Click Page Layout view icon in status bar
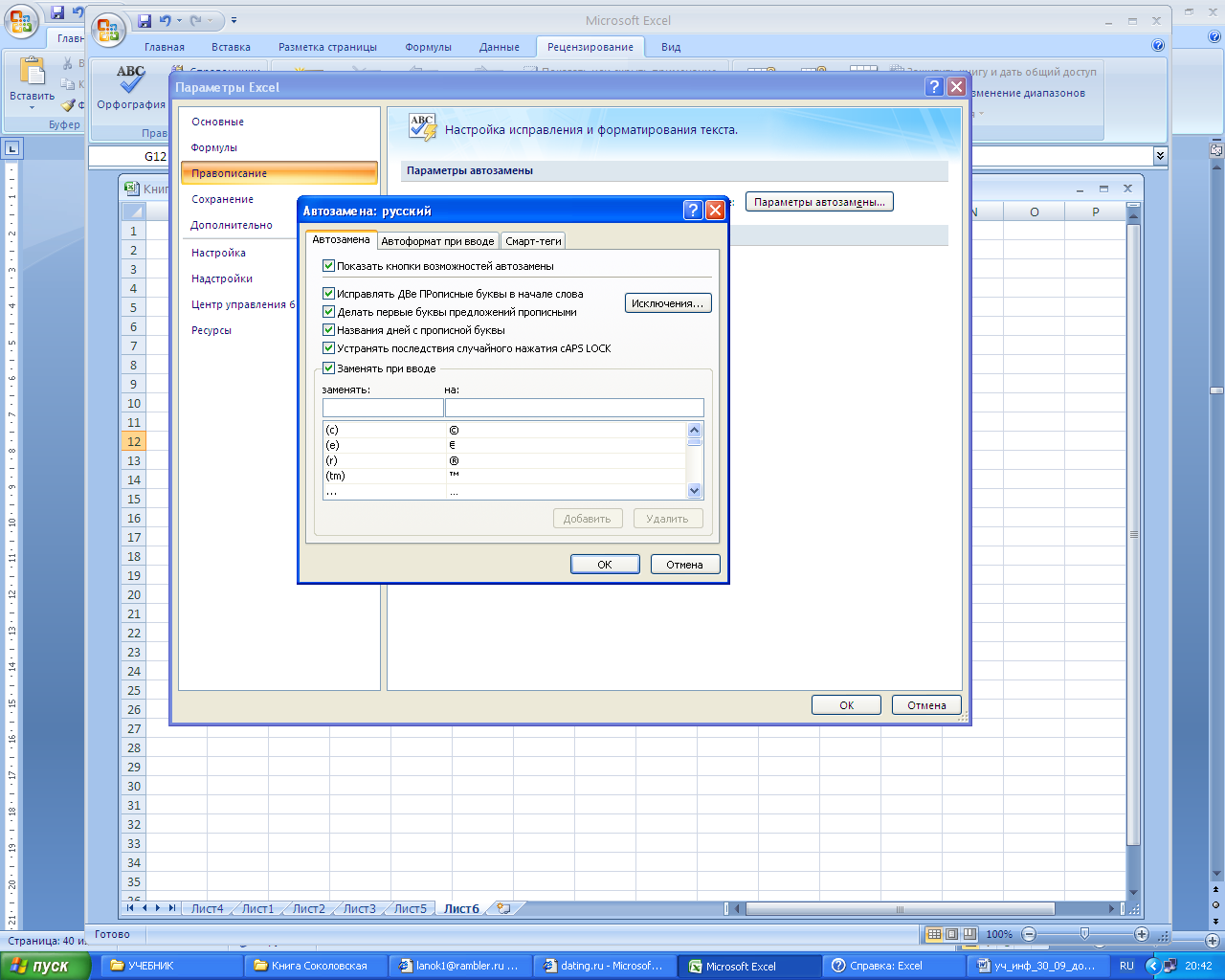 point(952,934)
